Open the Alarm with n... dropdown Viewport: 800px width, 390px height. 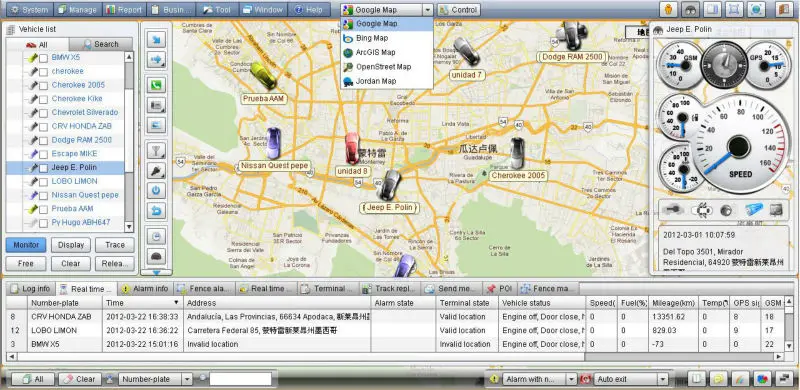click(571, 379)
